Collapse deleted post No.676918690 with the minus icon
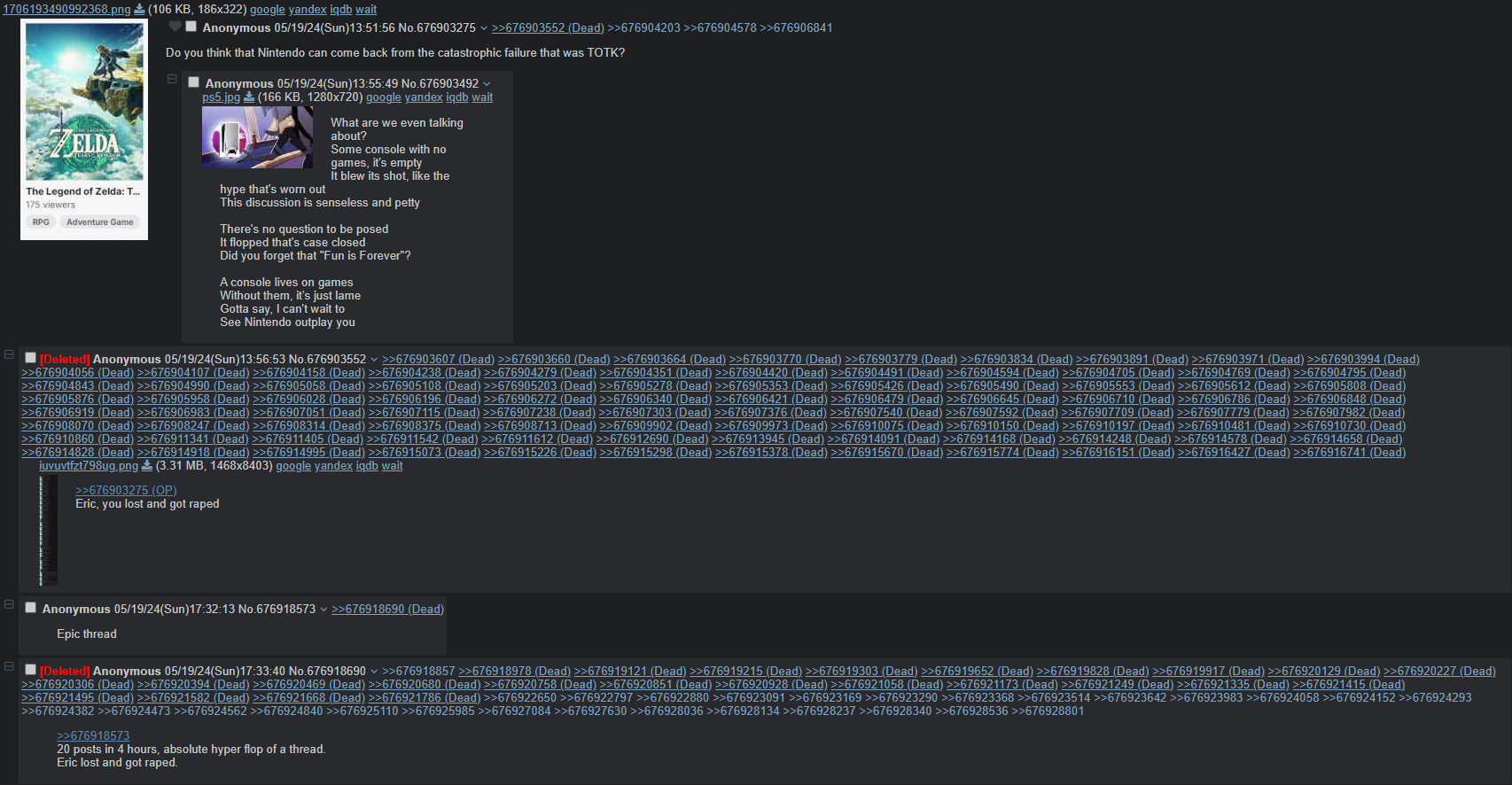 click(x=9, y=666)
